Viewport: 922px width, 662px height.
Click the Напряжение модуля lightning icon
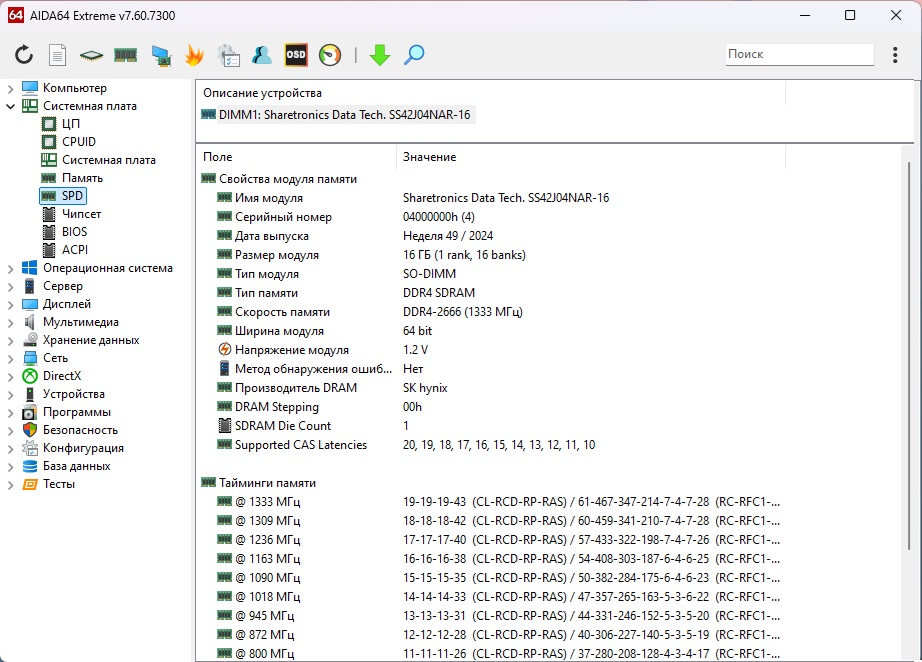pyautogui.click(x=224, y=350)
